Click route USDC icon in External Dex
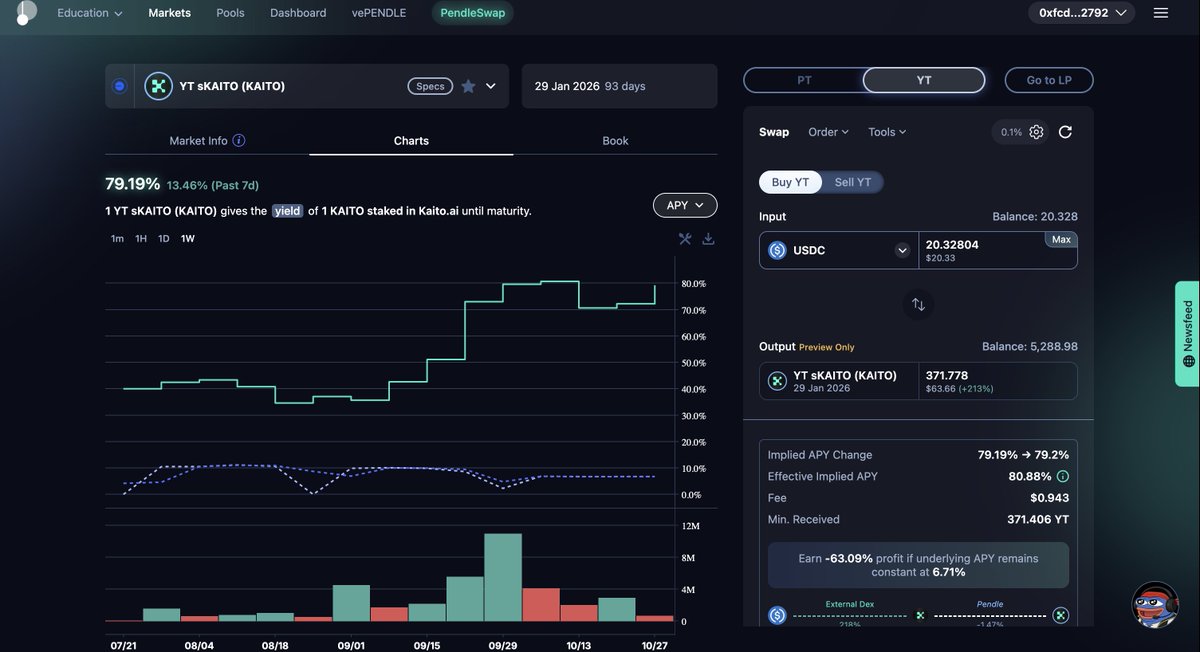This screenshot has width=1200, height=652. click(x=777, y=615)
